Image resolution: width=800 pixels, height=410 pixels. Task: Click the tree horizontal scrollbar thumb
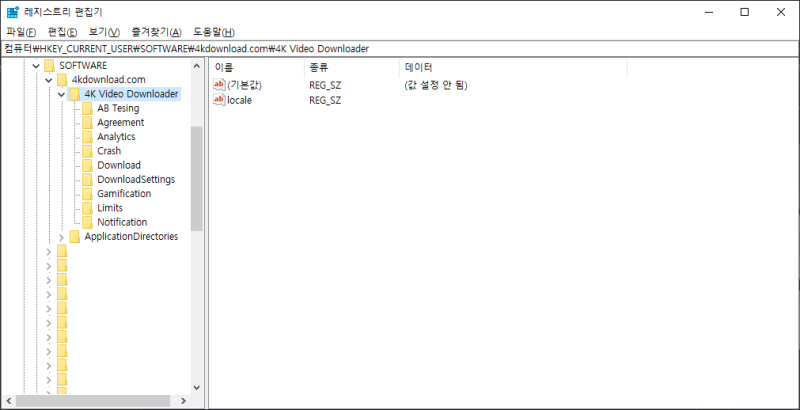[x=92, y=401]
